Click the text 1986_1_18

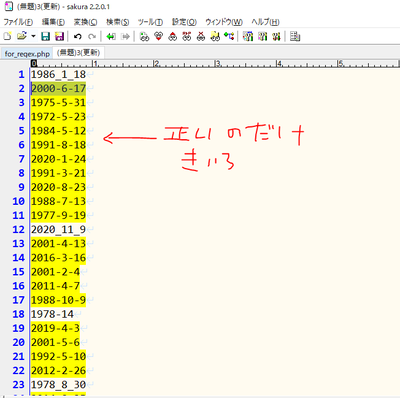[x=58, y=74]
